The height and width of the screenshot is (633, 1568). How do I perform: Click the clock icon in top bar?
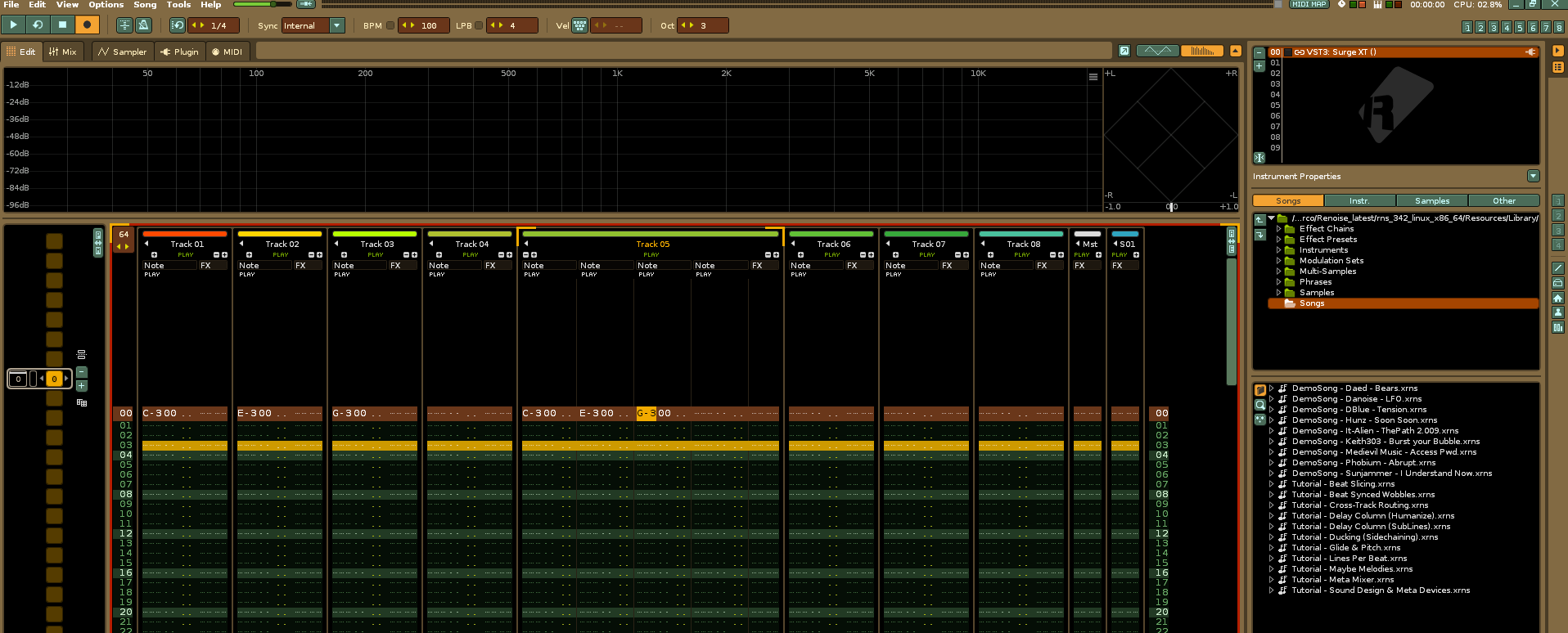point(1341,5)
